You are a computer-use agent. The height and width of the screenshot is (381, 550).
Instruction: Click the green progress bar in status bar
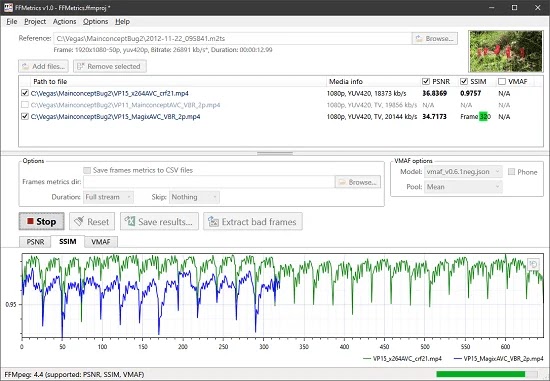point(486,374)
